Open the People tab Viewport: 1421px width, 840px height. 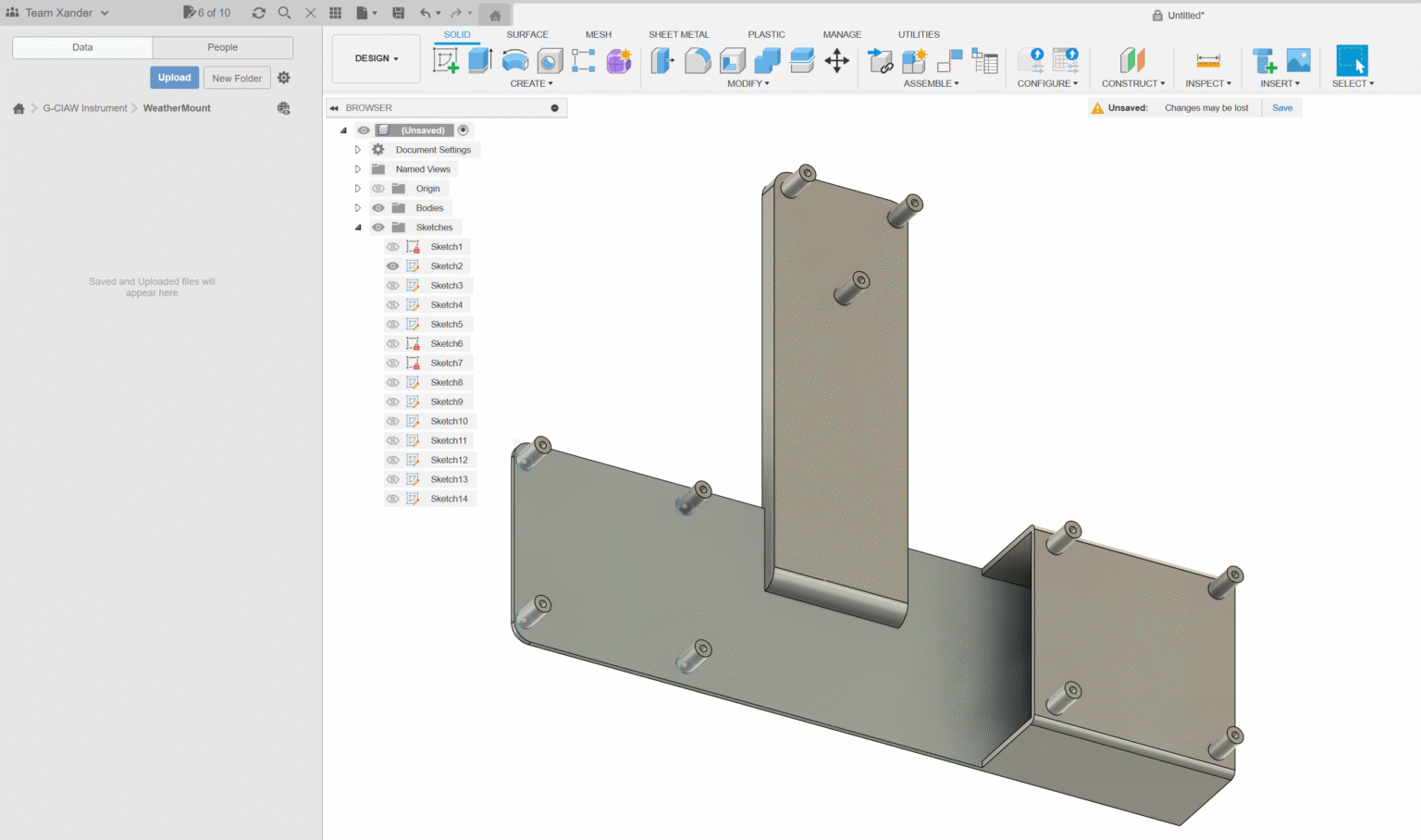222,47
